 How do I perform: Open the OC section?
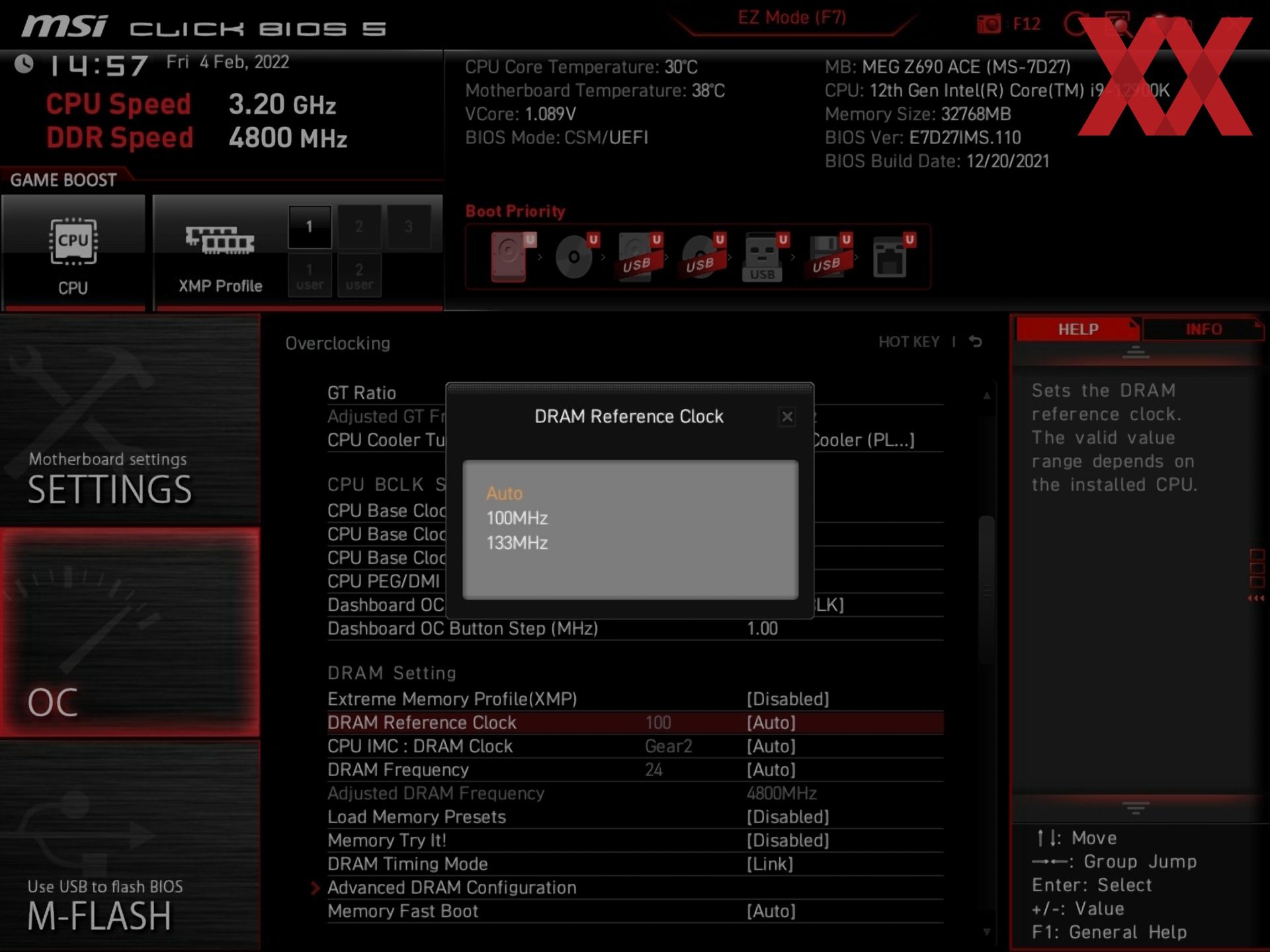tap(130, 633)
